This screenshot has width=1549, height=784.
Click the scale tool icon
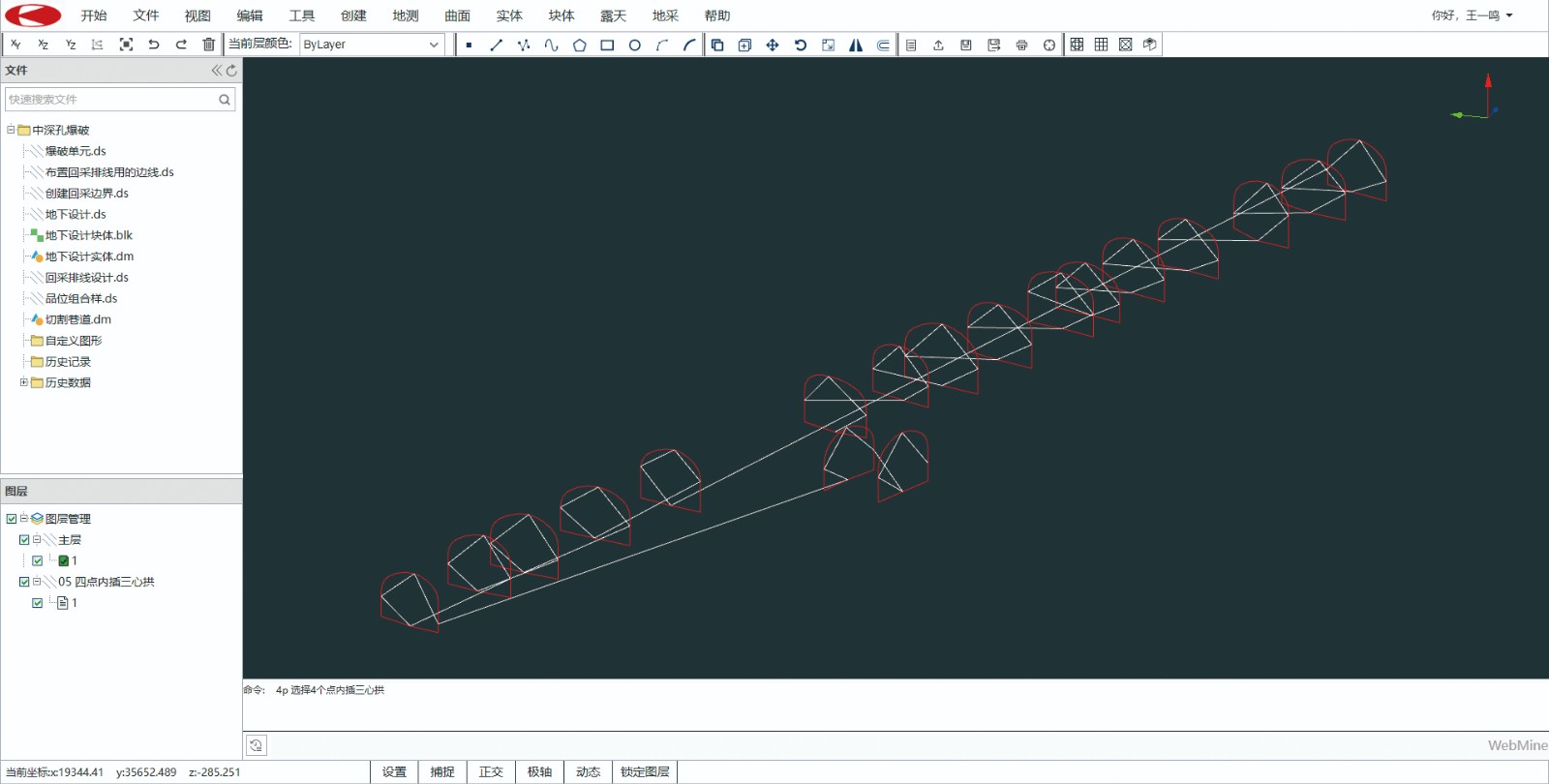click(x=828, y=45)
